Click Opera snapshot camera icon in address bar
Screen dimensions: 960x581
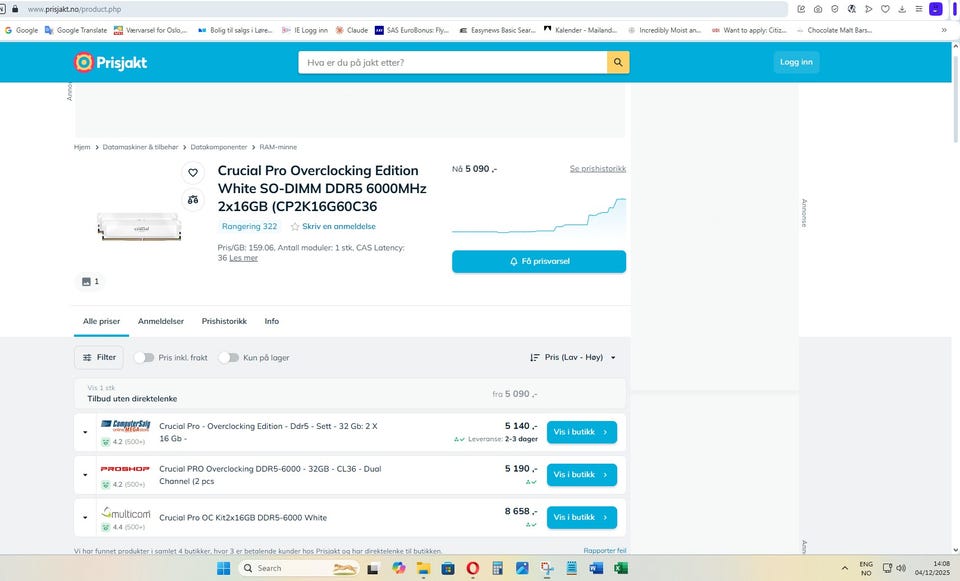(x=818, y=9)
